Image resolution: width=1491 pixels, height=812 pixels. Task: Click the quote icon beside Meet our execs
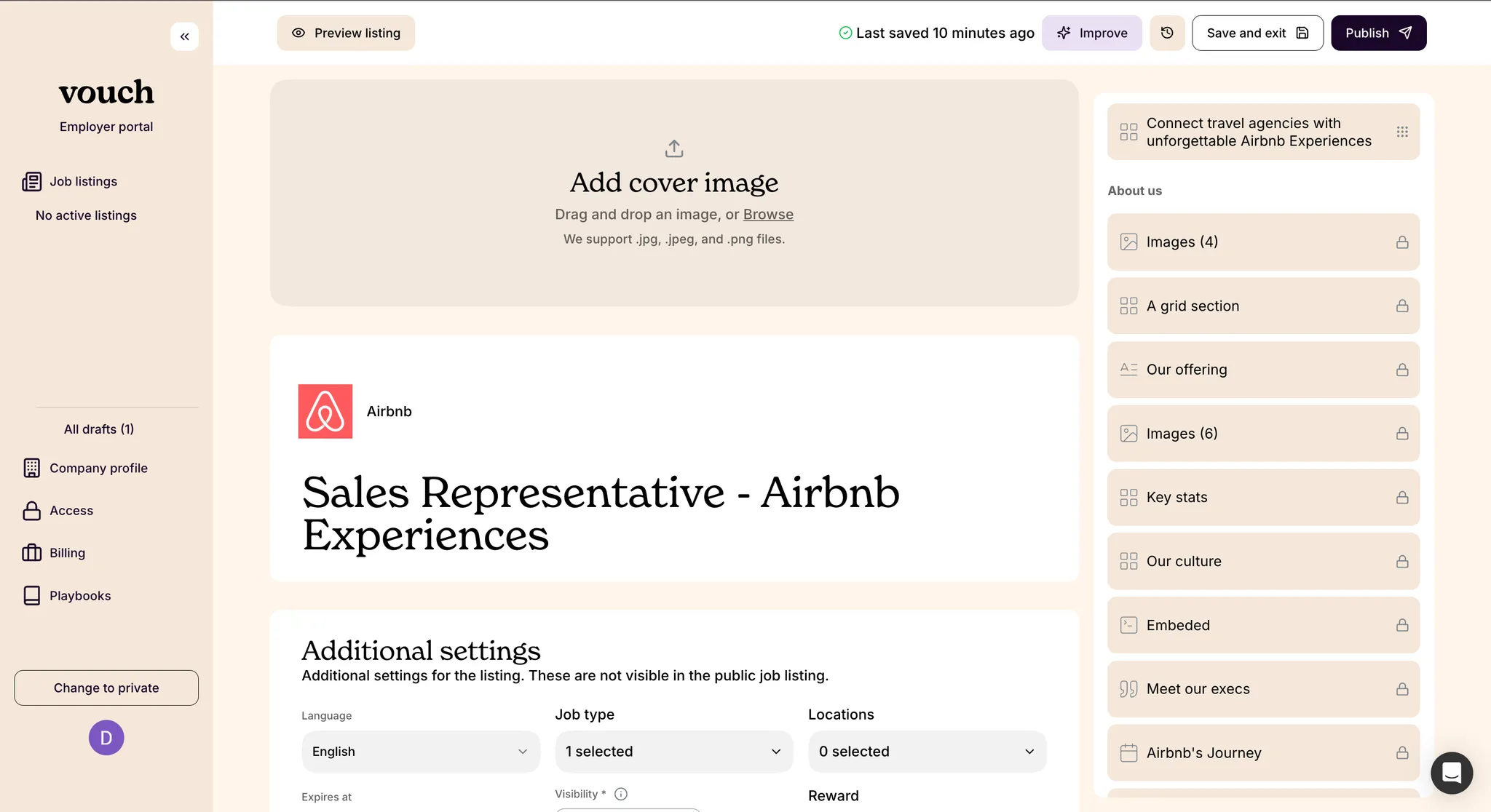1128,689
